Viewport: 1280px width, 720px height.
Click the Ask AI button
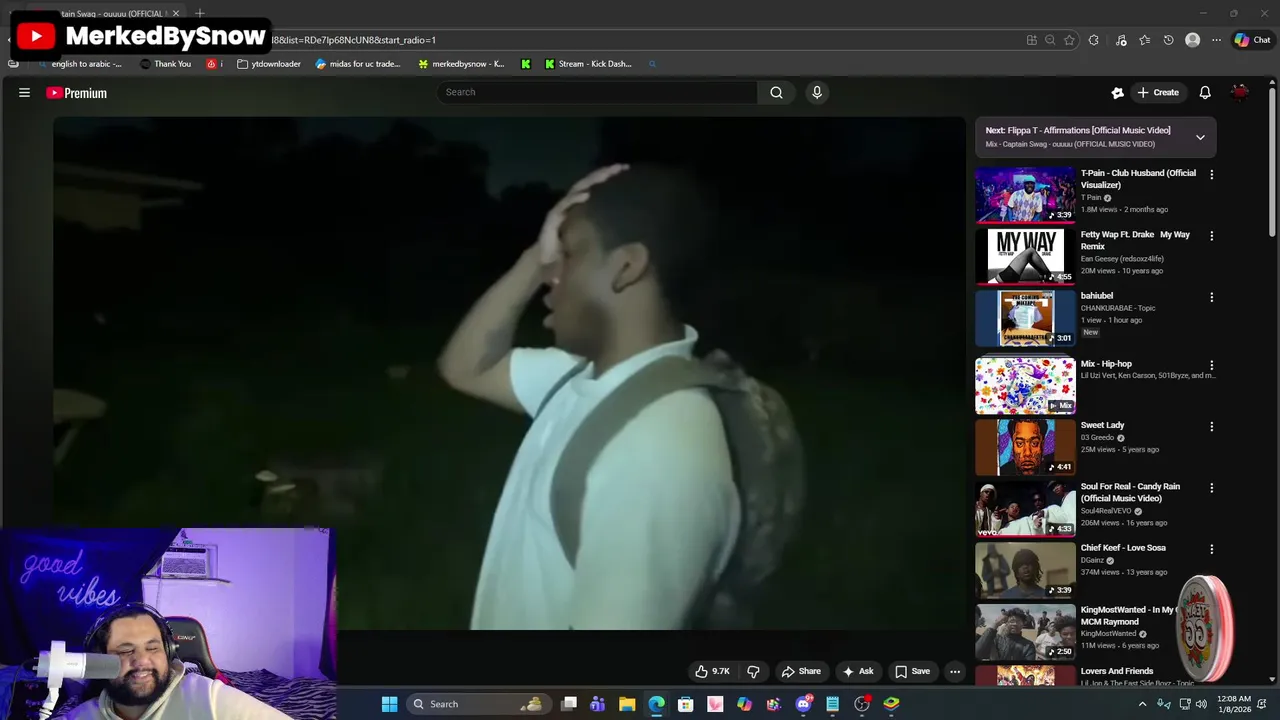(858, 671)
